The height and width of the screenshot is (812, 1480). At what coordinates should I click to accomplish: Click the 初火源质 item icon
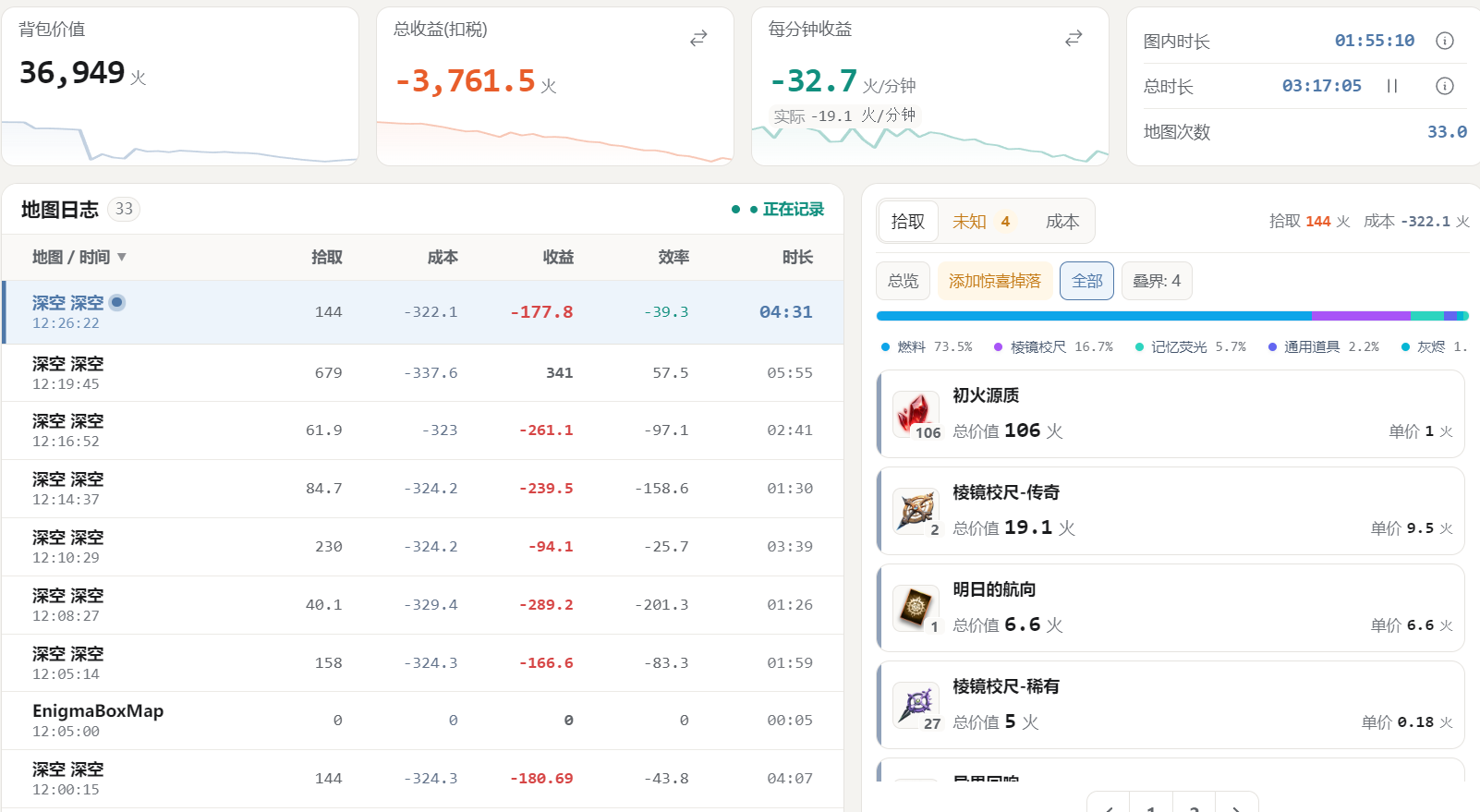click(x=916, y=414)
